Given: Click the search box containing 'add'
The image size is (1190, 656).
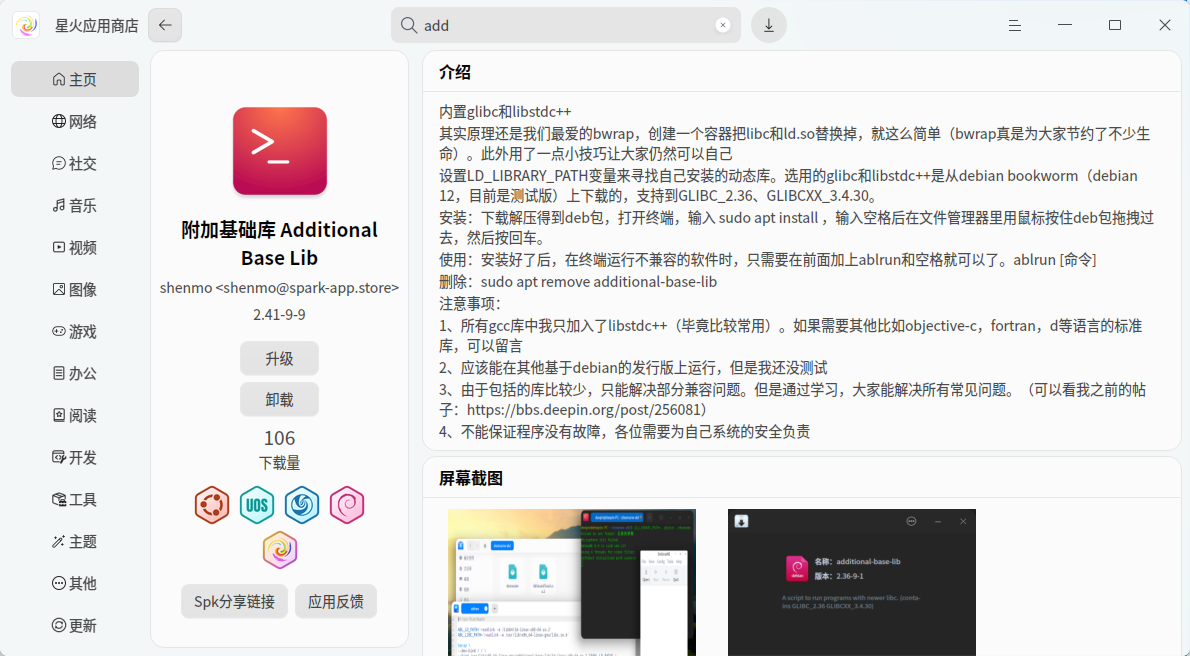Looking at the screenshot, I should (x=565, y=25).
